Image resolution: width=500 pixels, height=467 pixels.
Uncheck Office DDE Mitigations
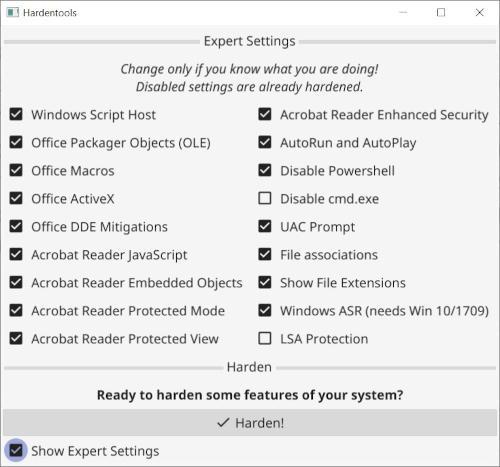[16, 226]
